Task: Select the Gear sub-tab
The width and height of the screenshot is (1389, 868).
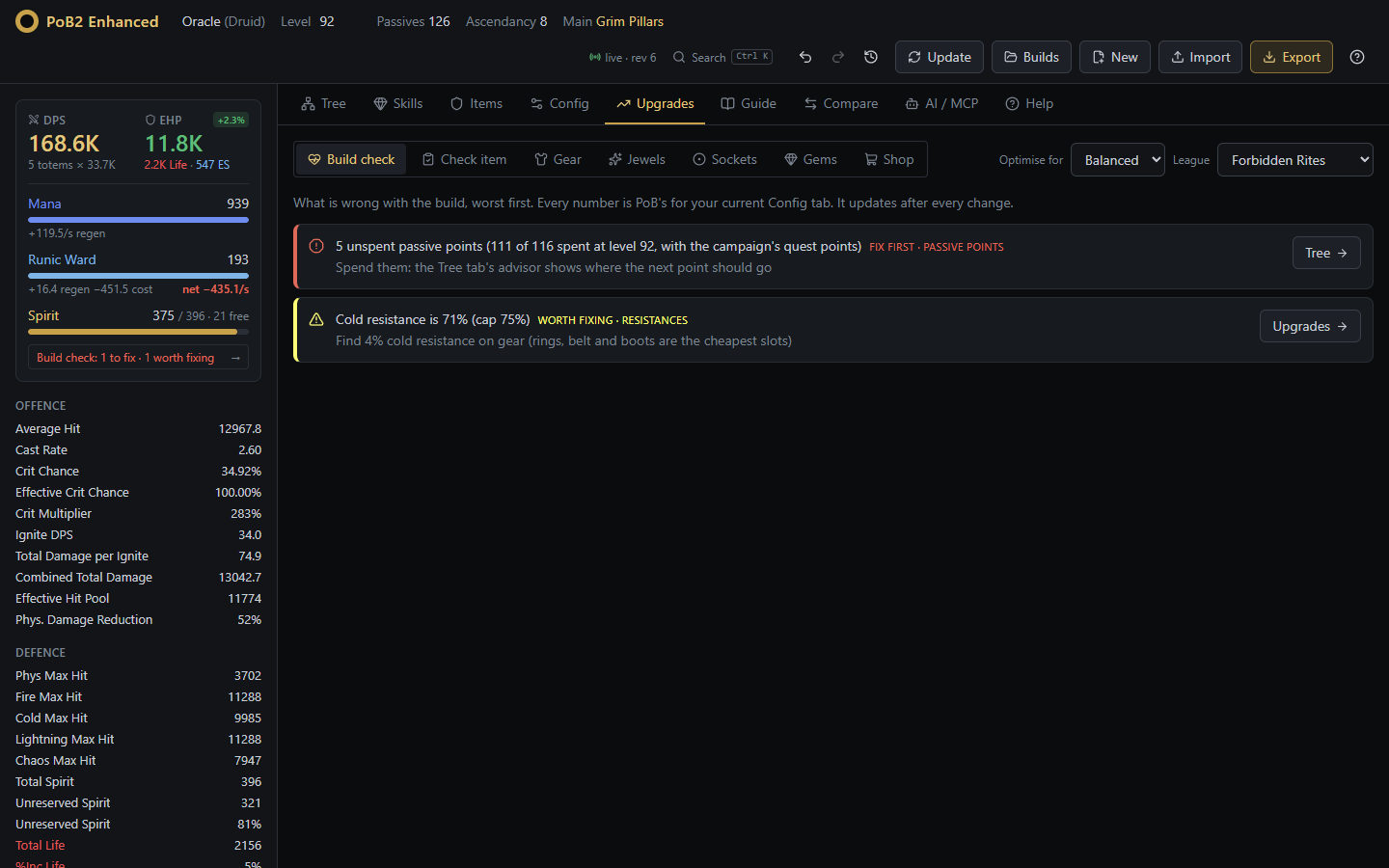Action: coord(558,159)
